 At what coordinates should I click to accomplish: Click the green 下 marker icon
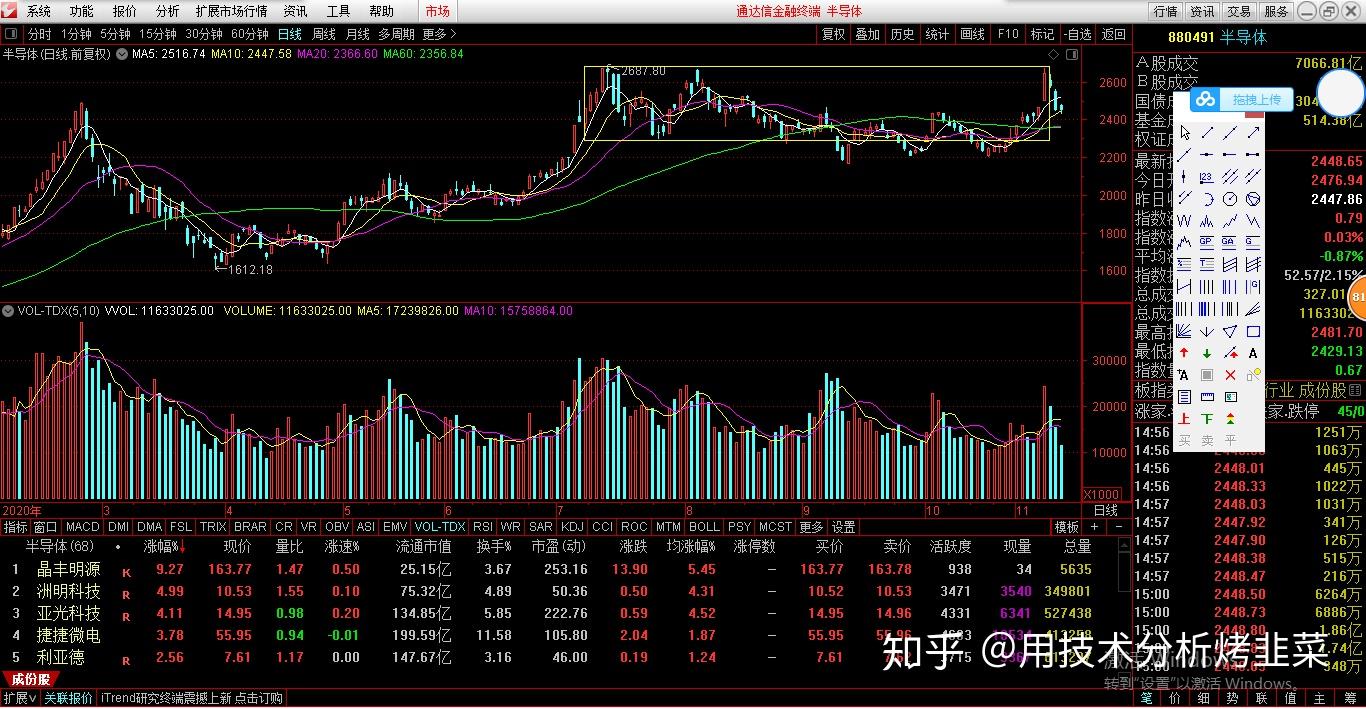(1207, 418)
